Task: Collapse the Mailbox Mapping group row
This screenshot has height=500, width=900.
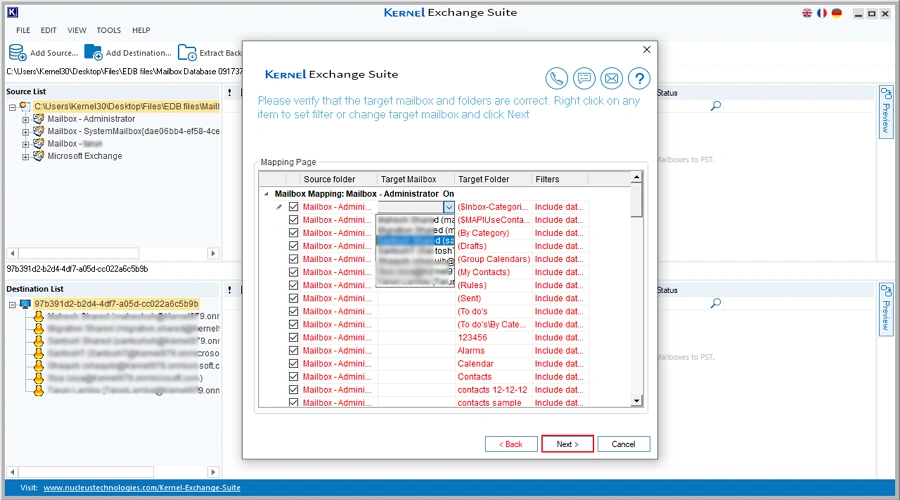Action: pyautogui.click(x=266, y=194)
